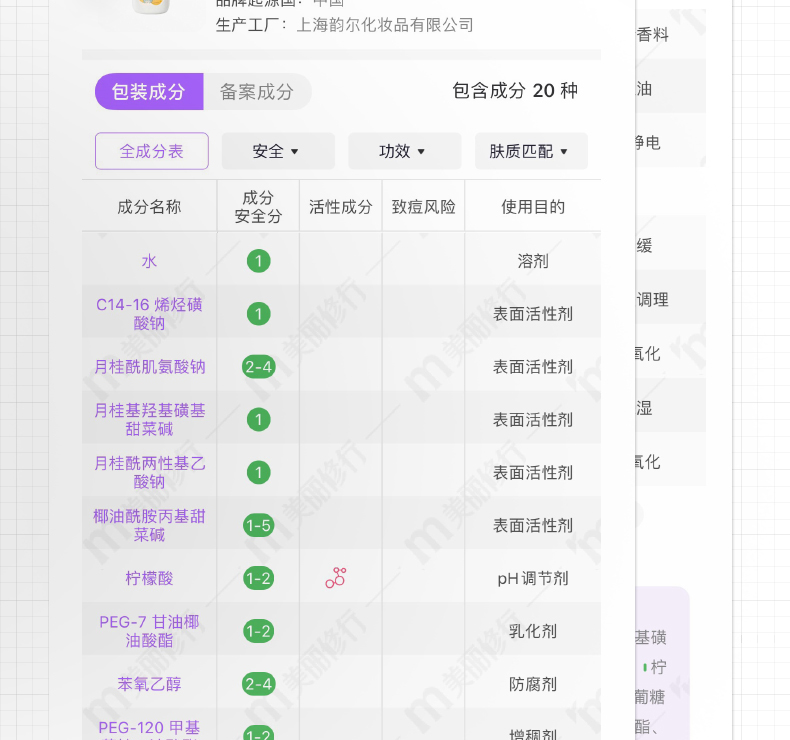Image resolution: width=790 pixels, height=740 pixels.
Task: Open the 月桂酰两性基乙酸钠 ingredient link
Action: tap(150, 472)
